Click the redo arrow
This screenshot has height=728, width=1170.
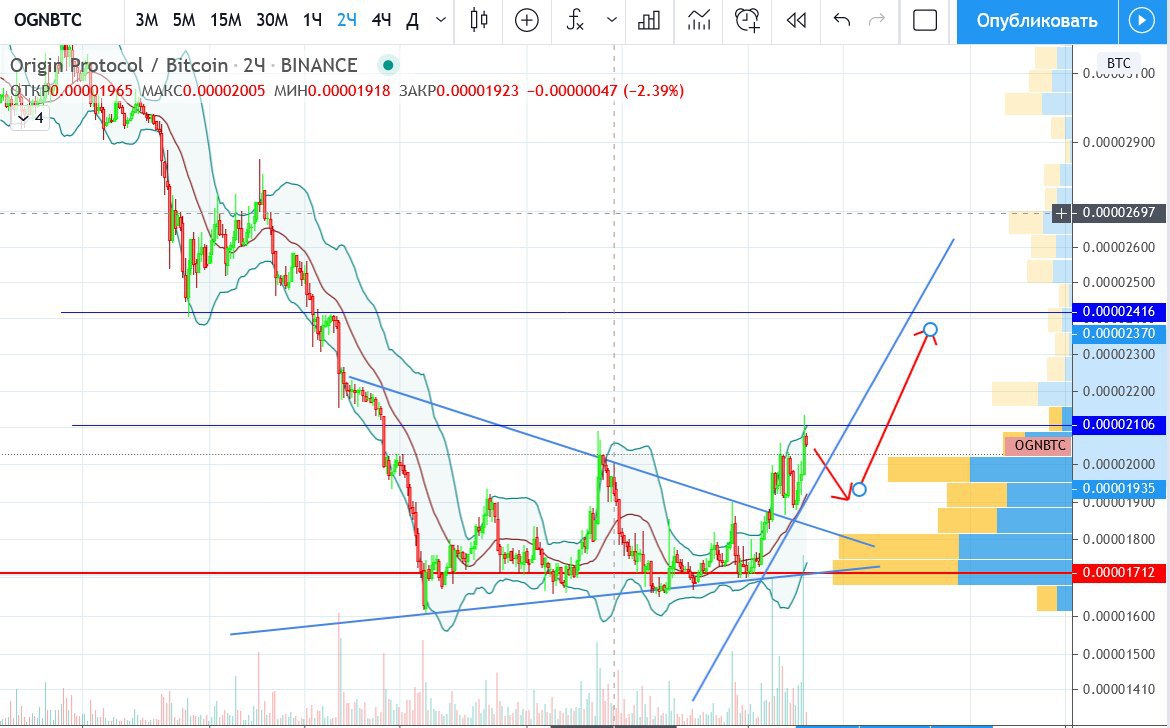click(x=877, y=20)
